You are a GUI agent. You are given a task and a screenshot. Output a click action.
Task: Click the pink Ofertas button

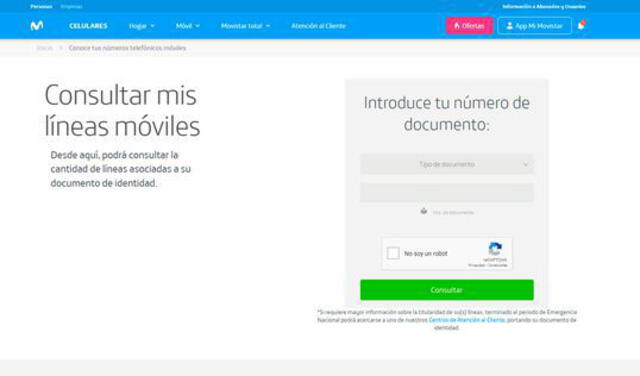469,26
